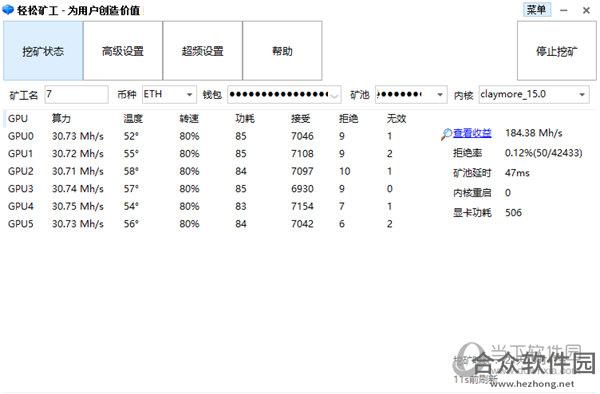Click the 功耗 column header

[x=245, y=119]
